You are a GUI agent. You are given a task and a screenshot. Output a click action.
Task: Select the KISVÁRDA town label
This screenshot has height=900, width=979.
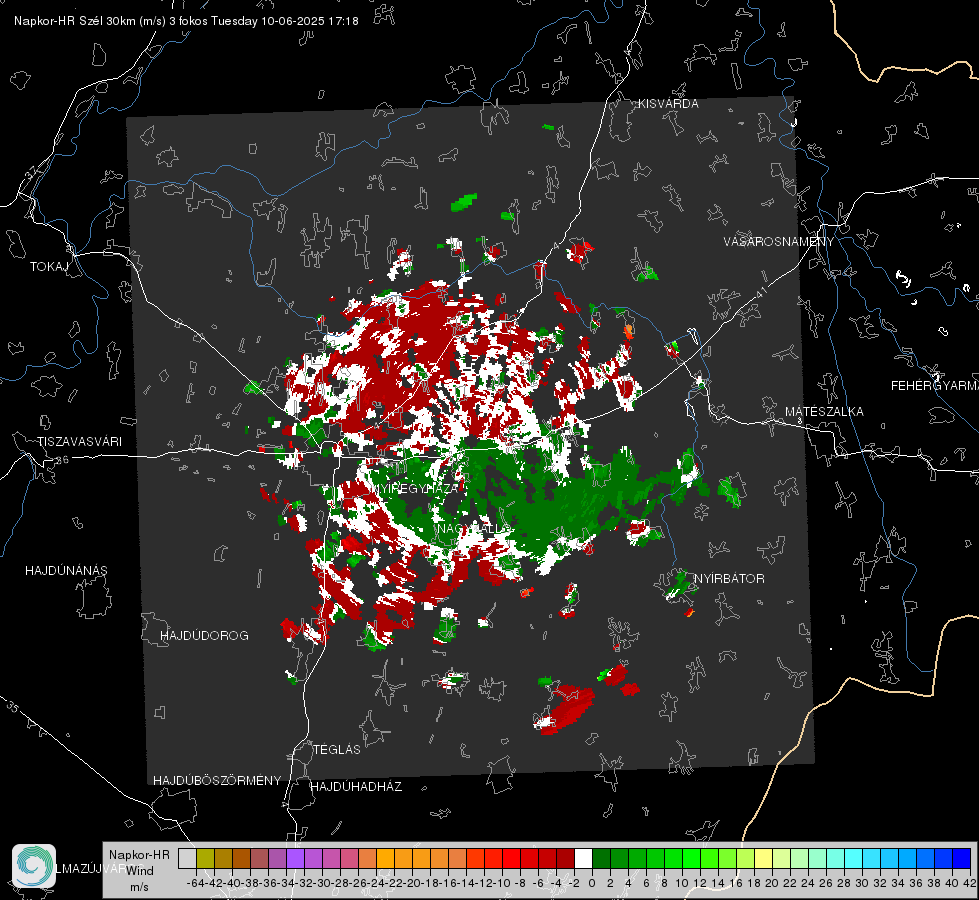click(x=668, y=104)
